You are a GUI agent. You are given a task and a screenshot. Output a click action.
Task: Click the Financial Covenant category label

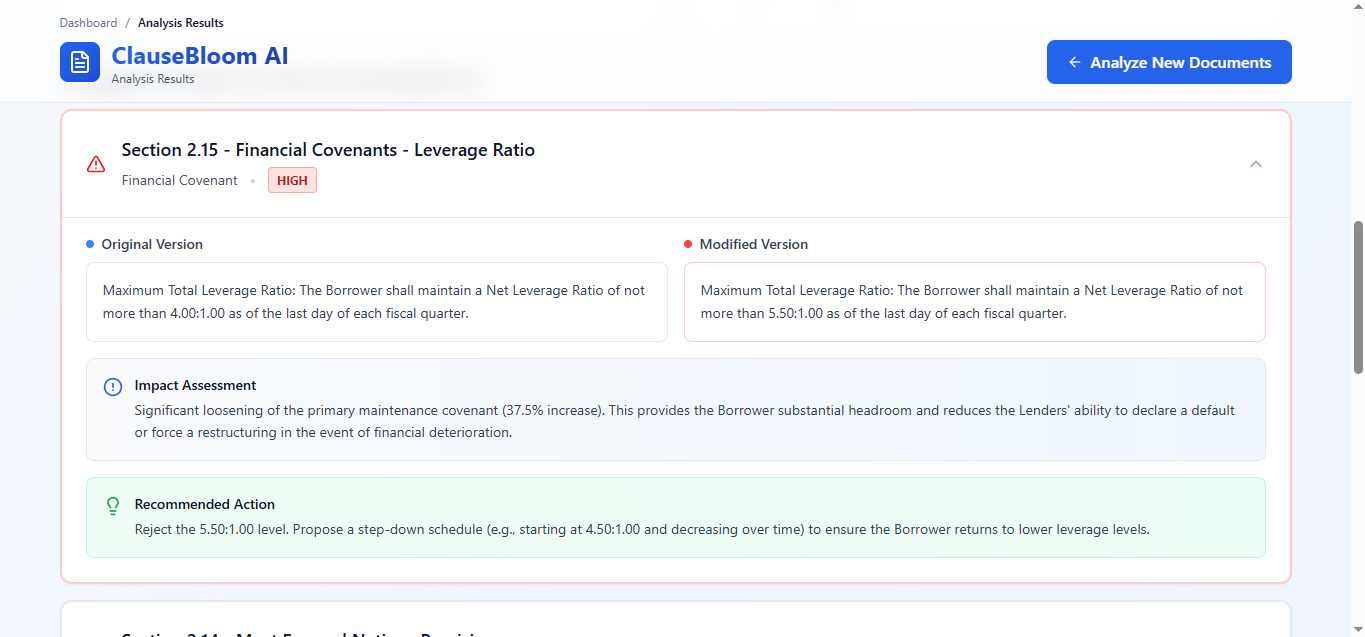click(x=180, y=180)
